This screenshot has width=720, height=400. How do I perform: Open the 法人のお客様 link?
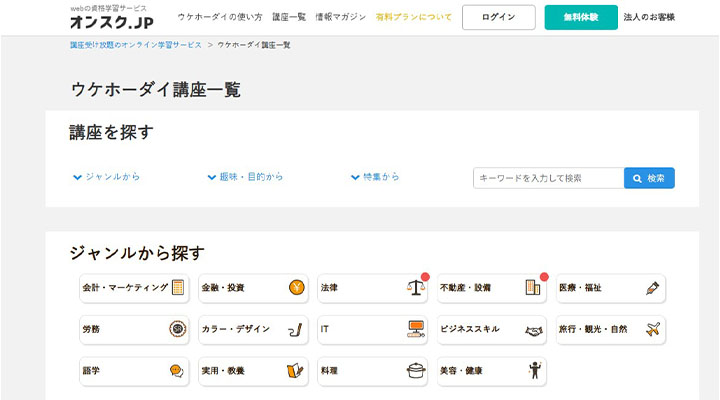(x=649, y=17)
